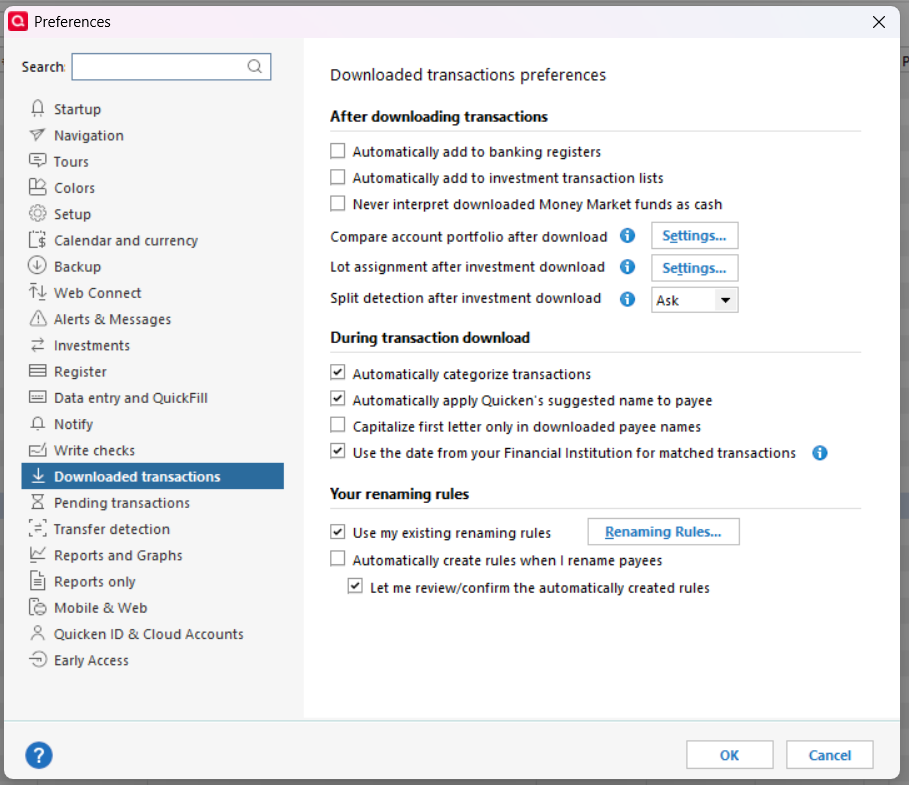Open the Pending transactions preferences
The image size is (909, 785).
coord(122,503)
